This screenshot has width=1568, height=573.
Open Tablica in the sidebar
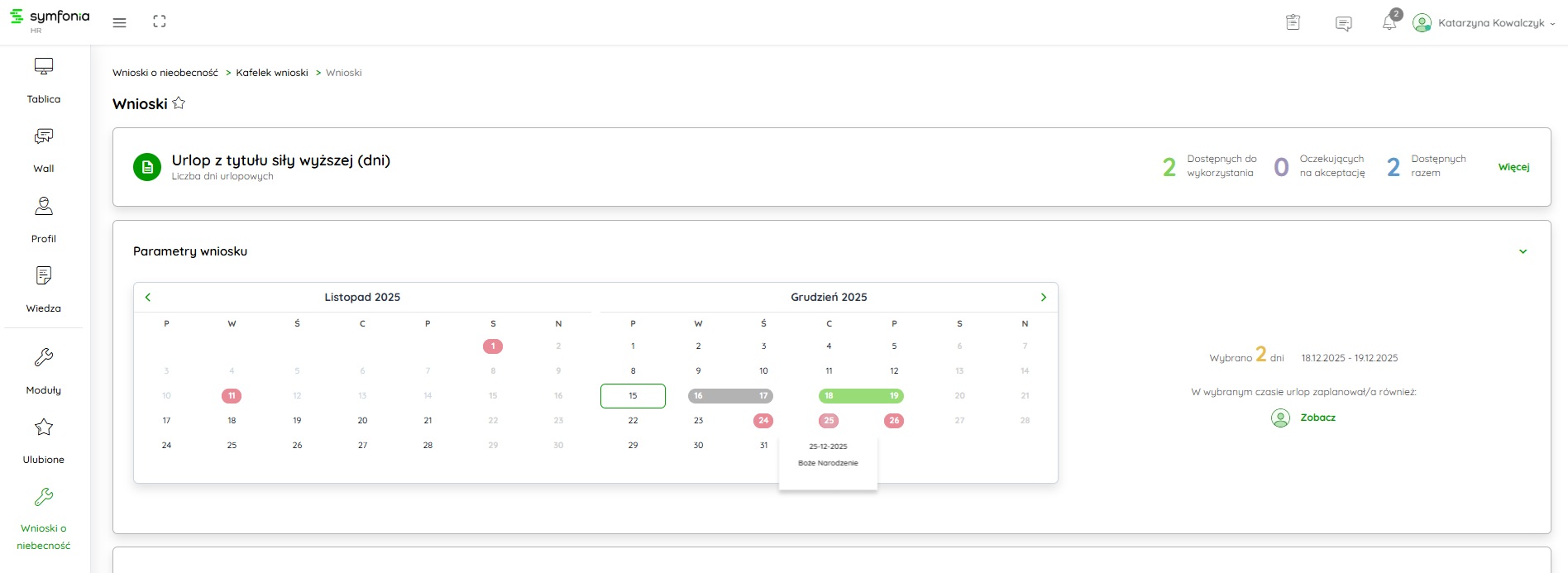[x=44, y=80]
